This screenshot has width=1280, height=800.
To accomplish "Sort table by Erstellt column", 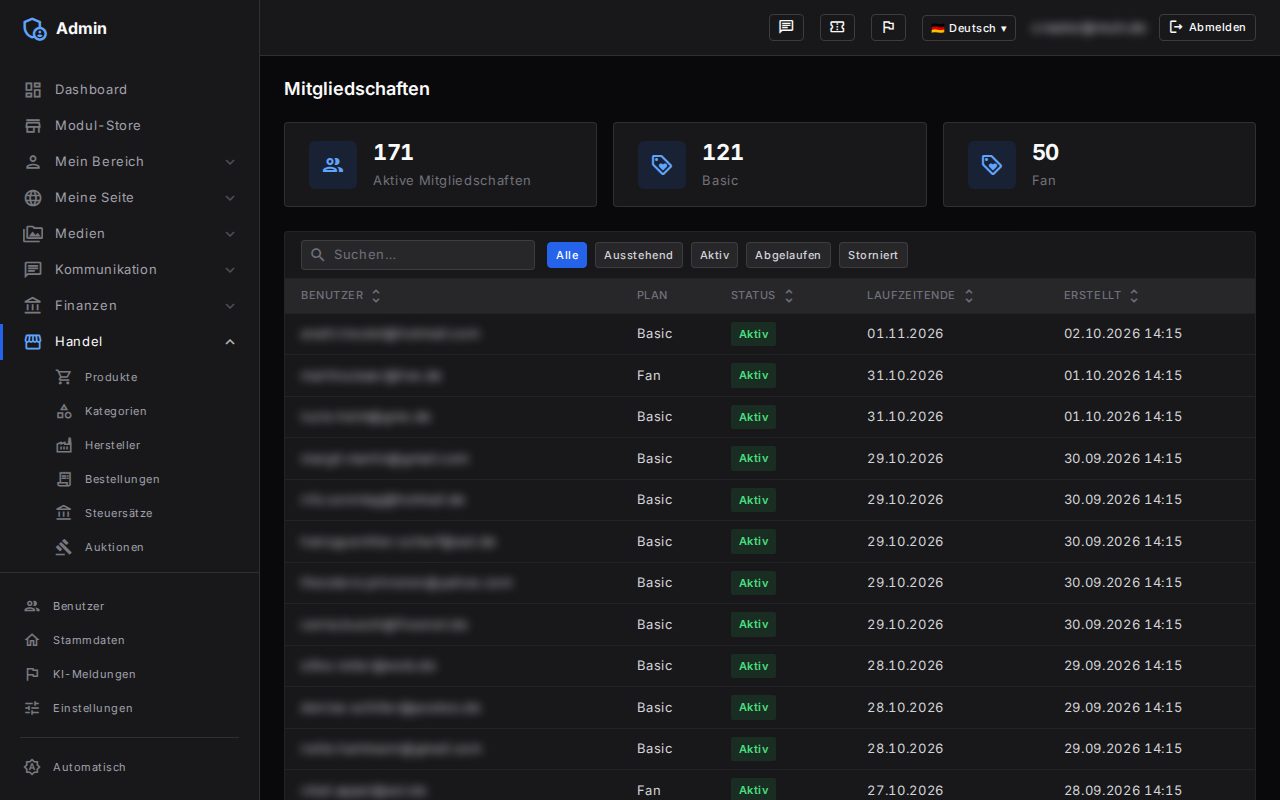I will [1101, 296].
